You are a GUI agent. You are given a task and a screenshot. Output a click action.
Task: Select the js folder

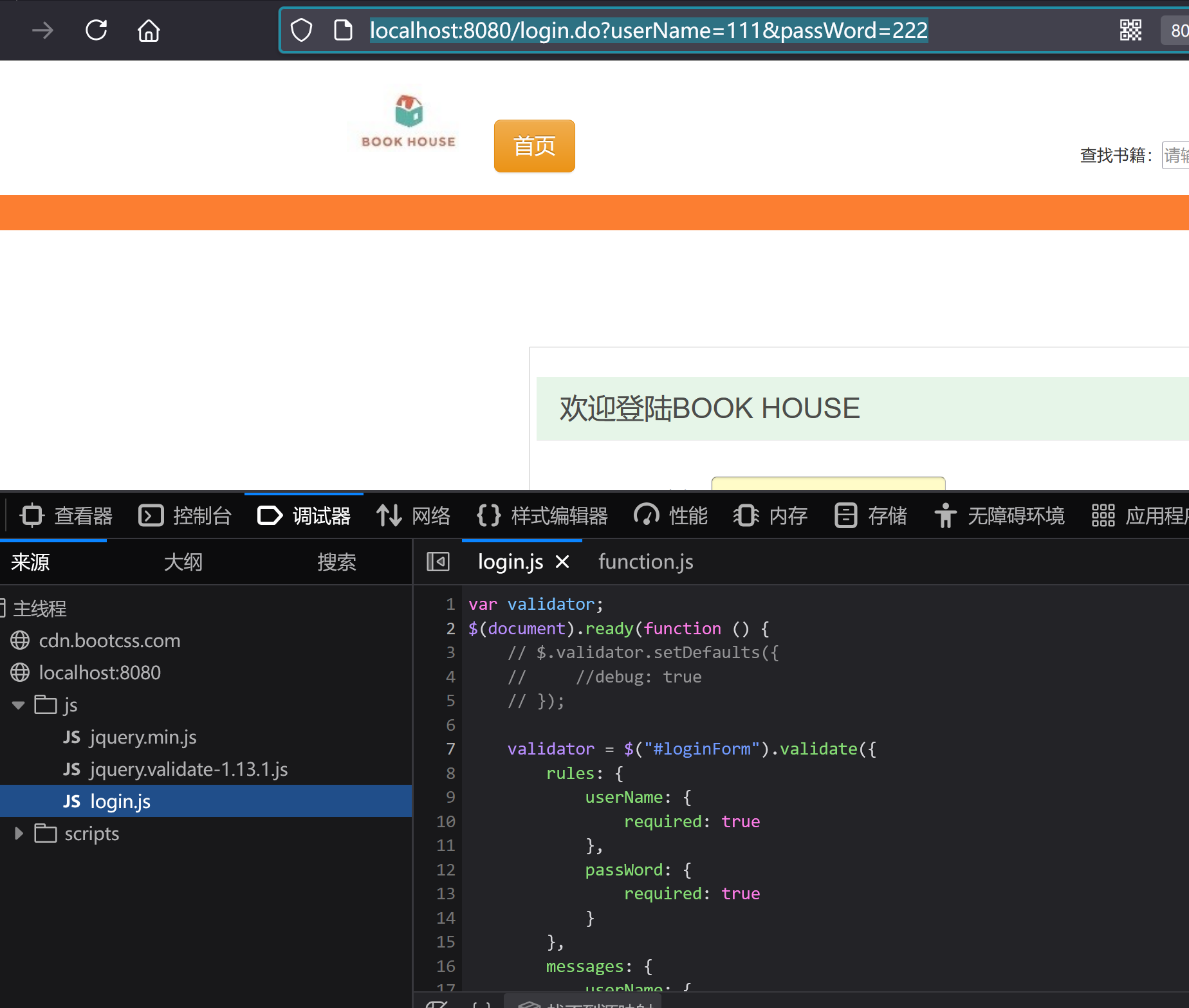(57, 704)
